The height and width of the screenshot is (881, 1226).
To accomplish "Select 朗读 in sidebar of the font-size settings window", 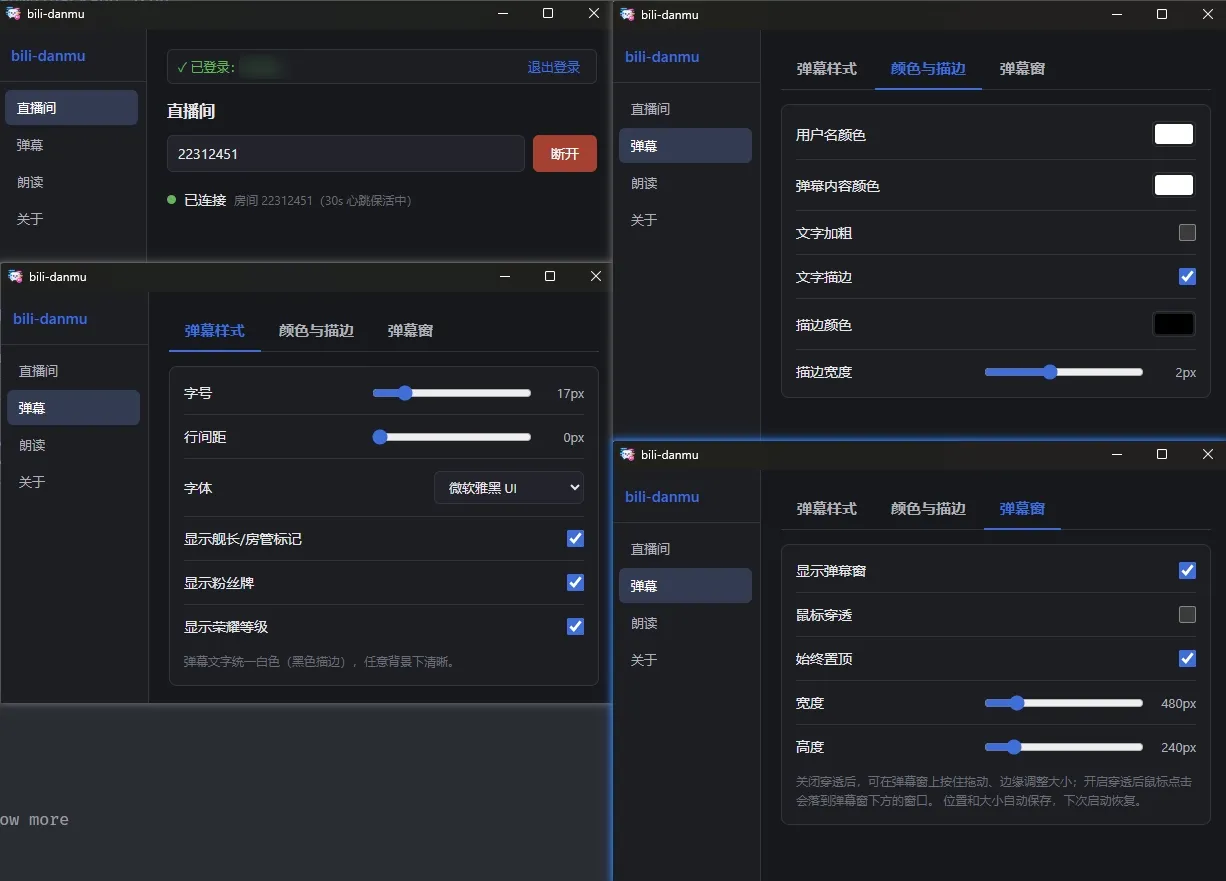I will click(x=74, y=445).
